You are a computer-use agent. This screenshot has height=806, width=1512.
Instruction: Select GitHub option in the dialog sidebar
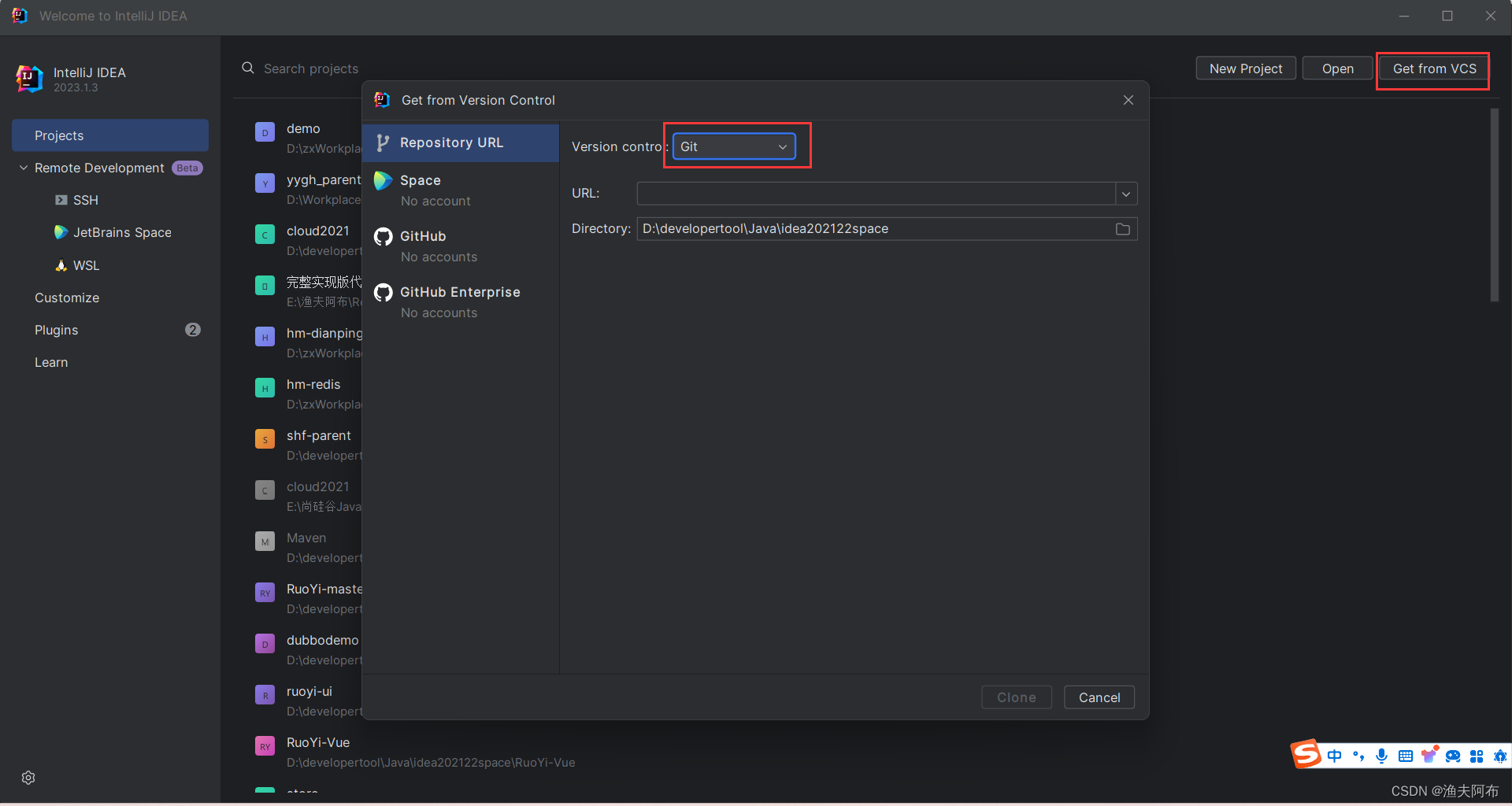click(x=461, y=246)
